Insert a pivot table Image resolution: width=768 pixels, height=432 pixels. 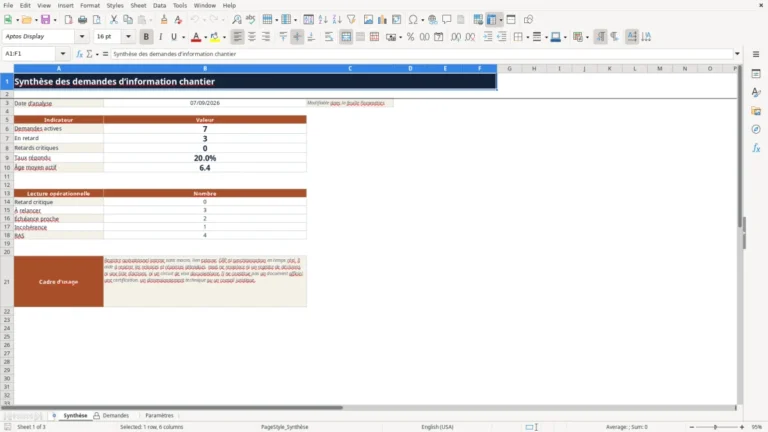click(x=397, y=20)
